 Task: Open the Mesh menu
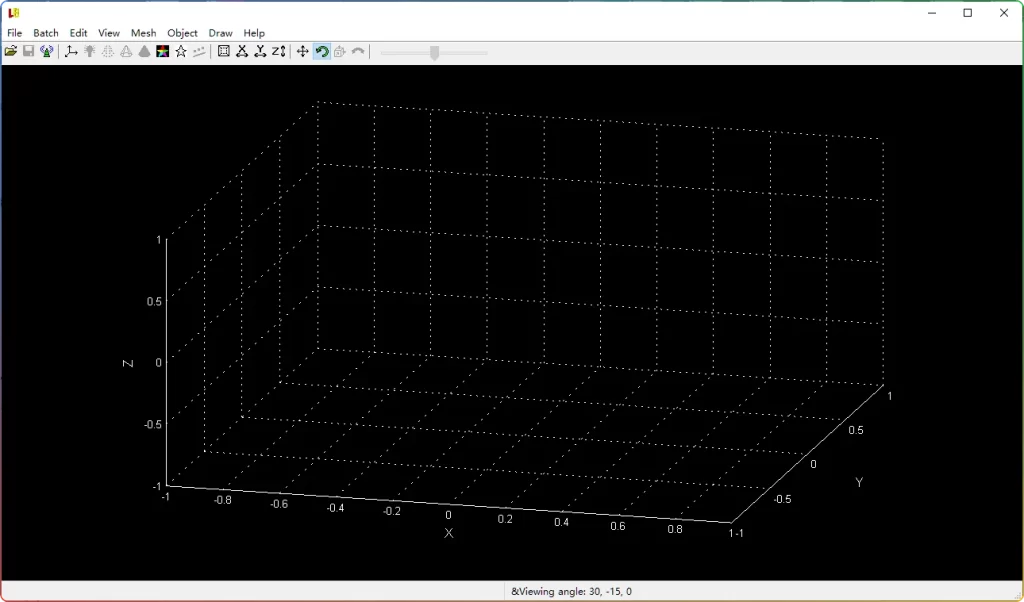[x=143, y=32]
